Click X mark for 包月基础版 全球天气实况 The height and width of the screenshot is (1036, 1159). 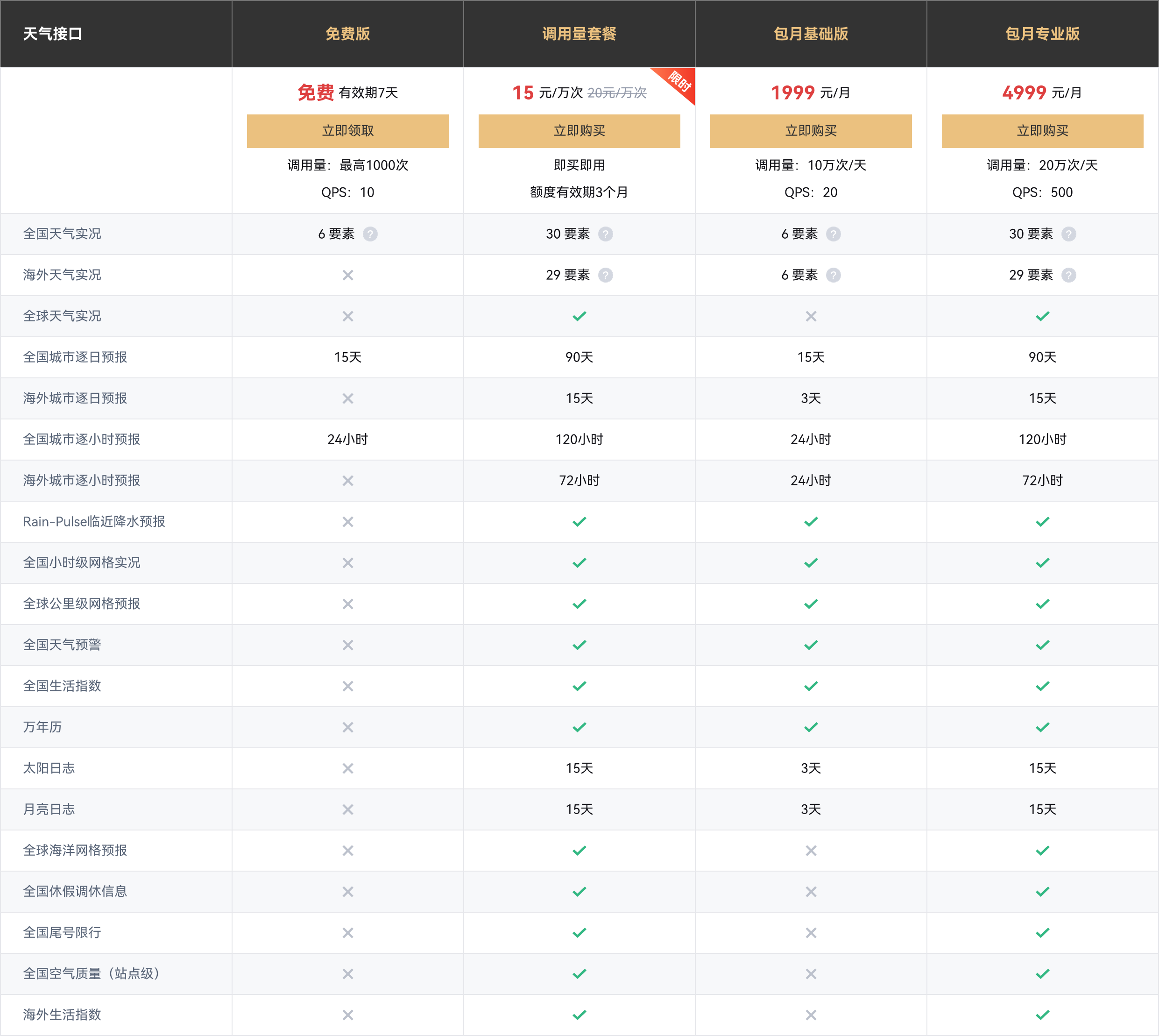click(811, 316)
